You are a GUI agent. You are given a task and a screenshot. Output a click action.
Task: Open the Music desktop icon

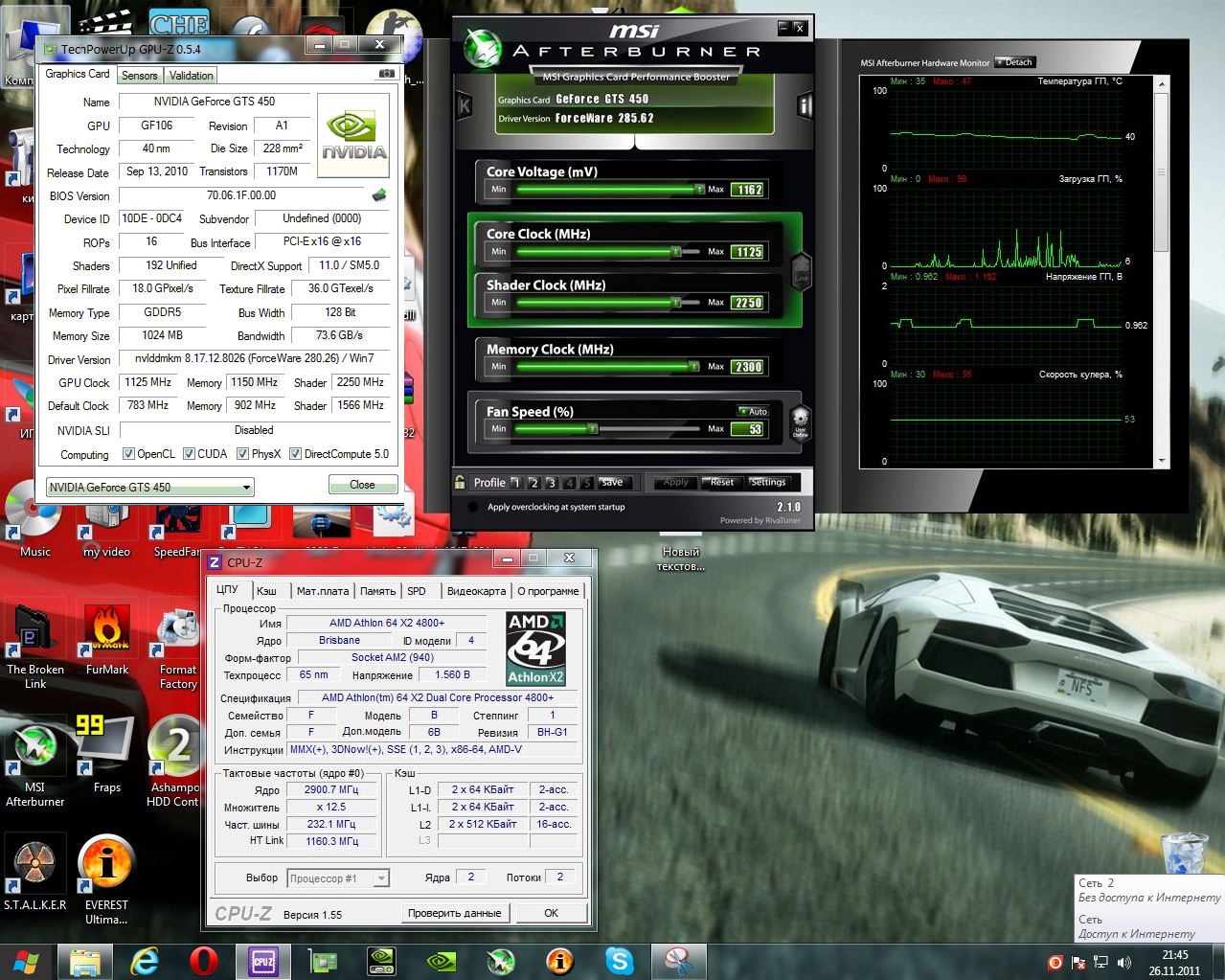point(34,518)
